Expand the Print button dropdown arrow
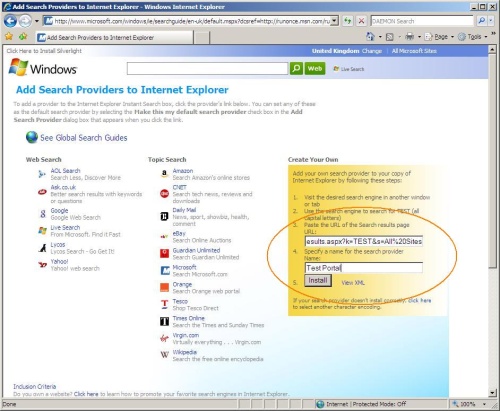500x411 pixels. coord(419,37)
